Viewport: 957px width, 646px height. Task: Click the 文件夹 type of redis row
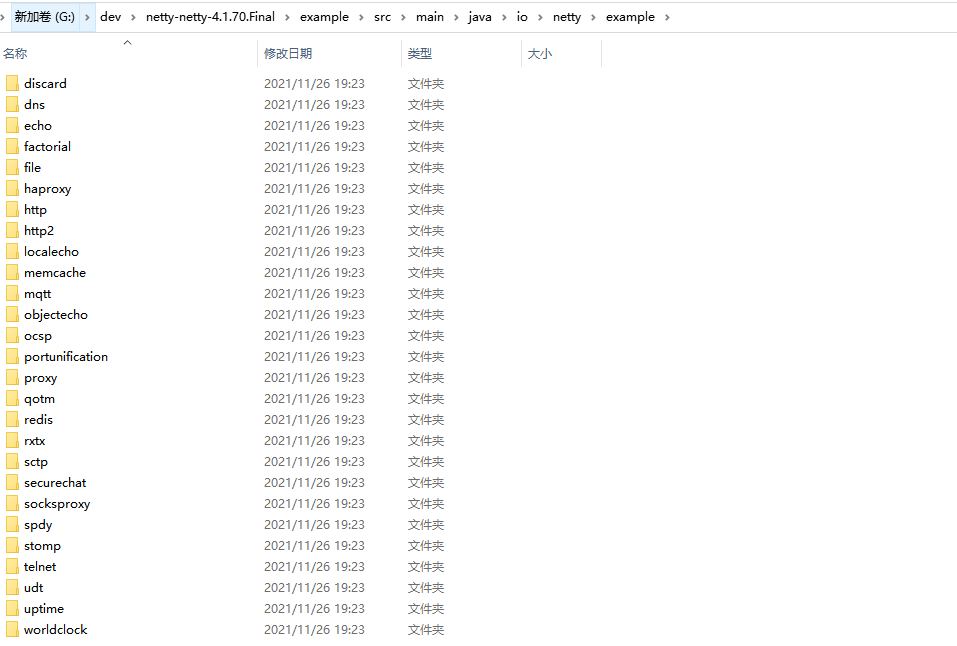tap(426, 419)
